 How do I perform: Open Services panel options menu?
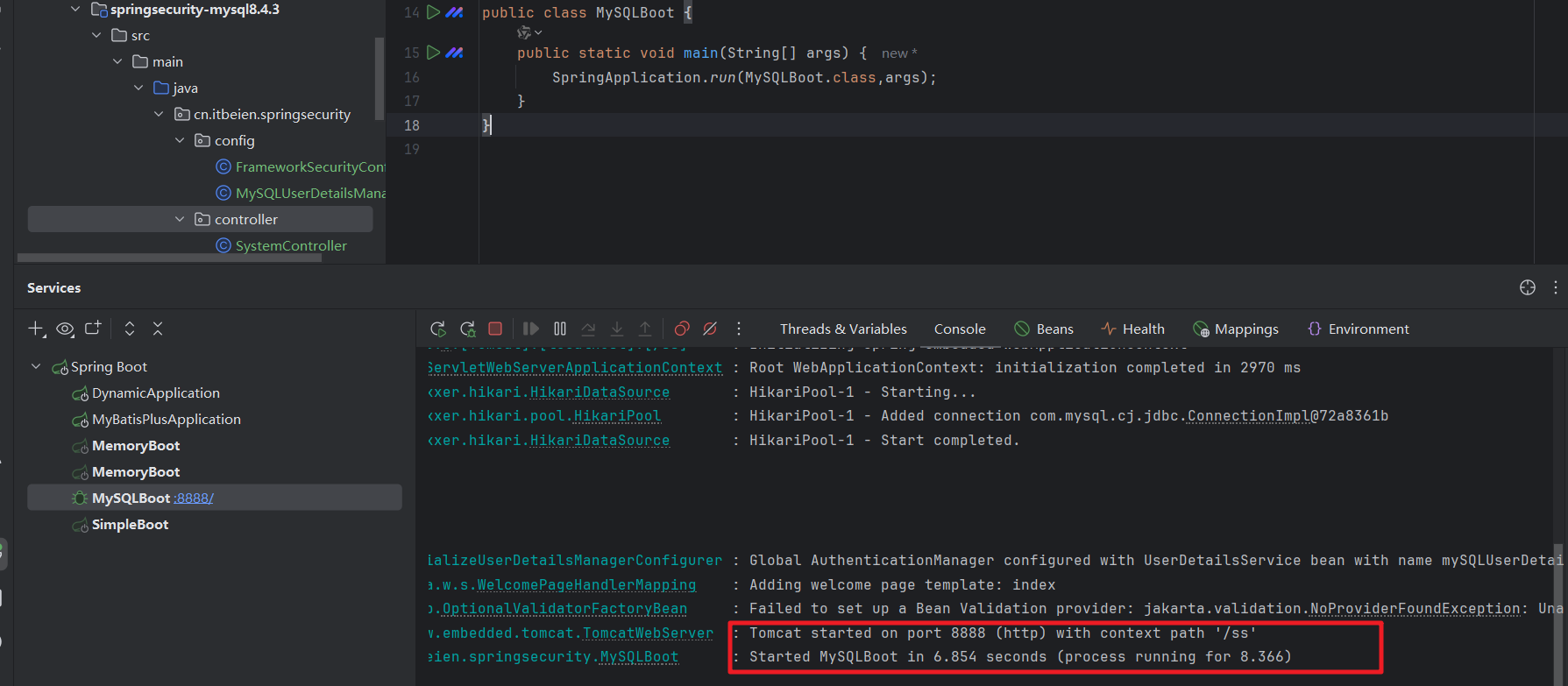click(1556, 287)
